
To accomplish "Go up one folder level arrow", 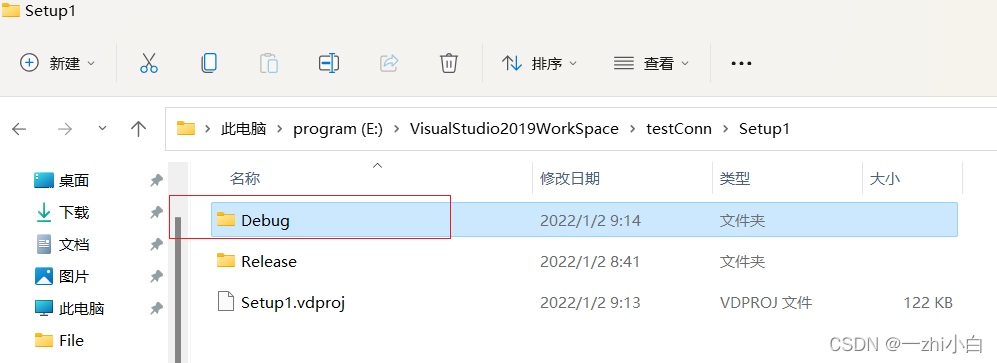I will [x=138, y=129].
